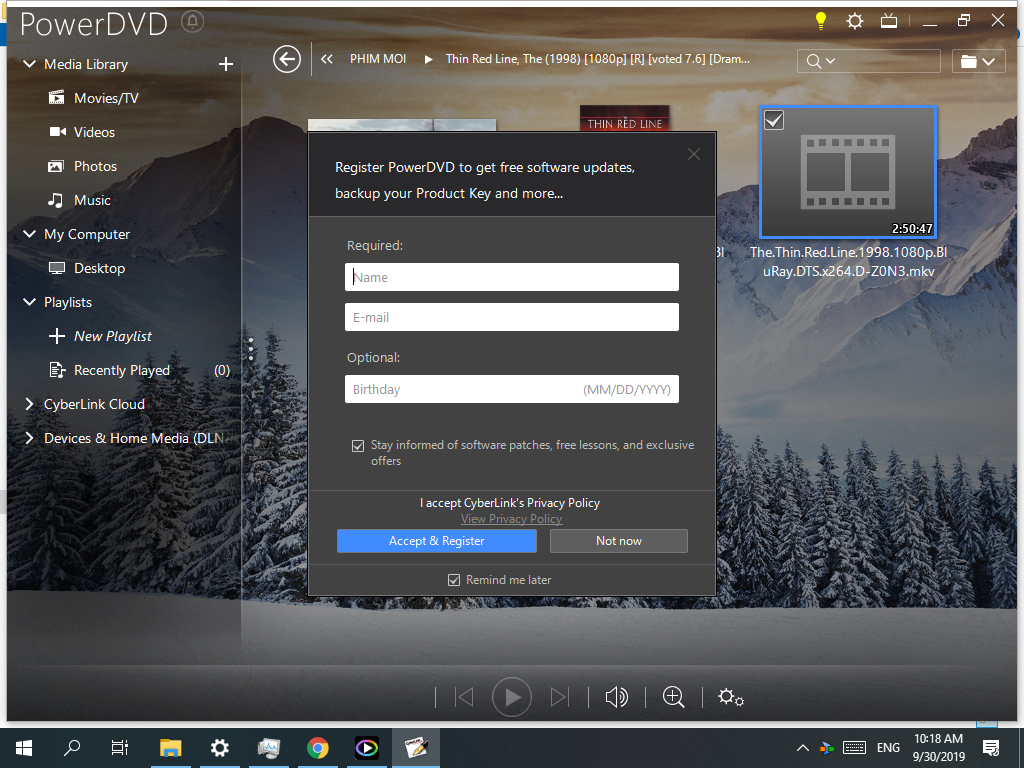
Task: Open Settings gear from taskbar
Action: pos(219,747)
